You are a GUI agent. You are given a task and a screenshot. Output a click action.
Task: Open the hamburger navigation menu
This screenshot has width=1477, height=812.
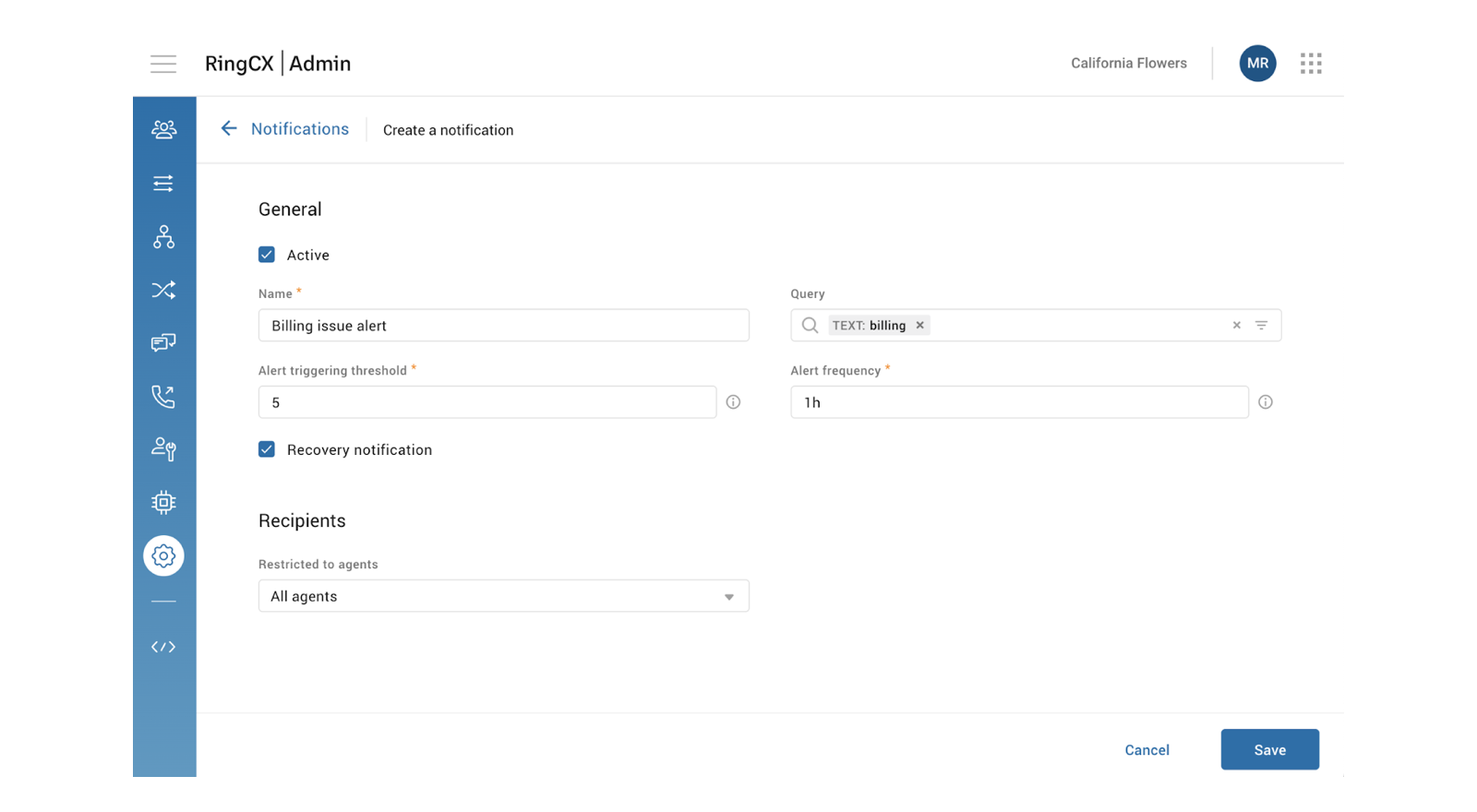(x=163, y=64)
